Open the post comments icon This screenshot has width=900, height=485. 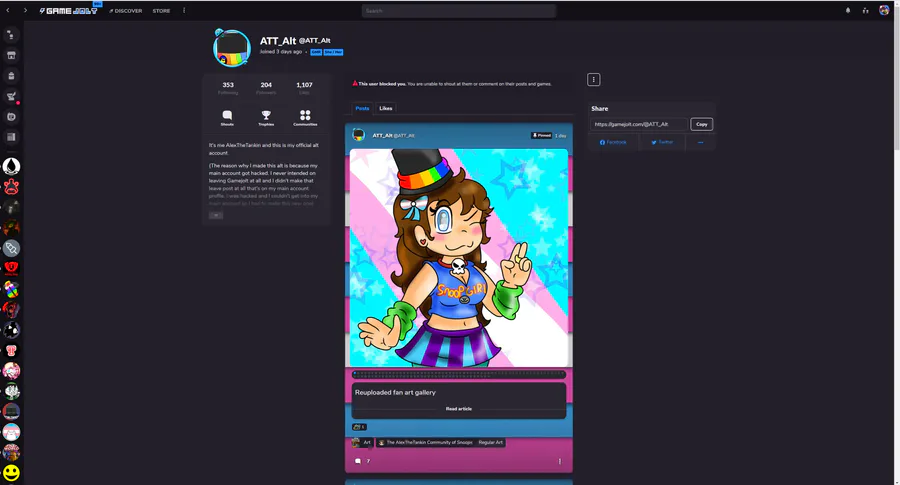pyautogui.click(x=358, y=461)
